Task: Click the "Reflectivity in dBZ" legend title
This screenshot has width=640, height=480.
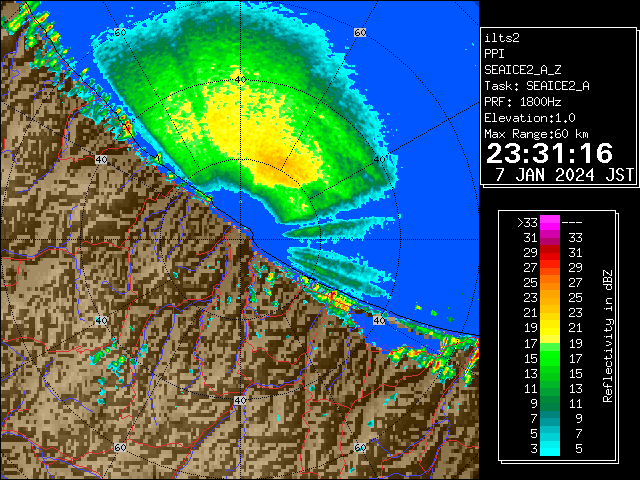Action: pyautogui.click(x=608, y=336)
